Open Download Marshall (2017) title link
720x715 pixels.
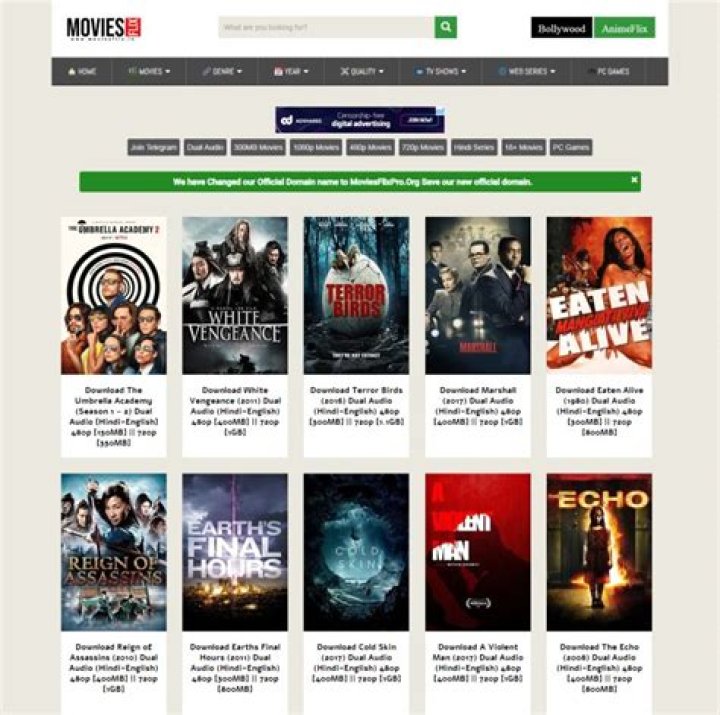tap(478, 406)
